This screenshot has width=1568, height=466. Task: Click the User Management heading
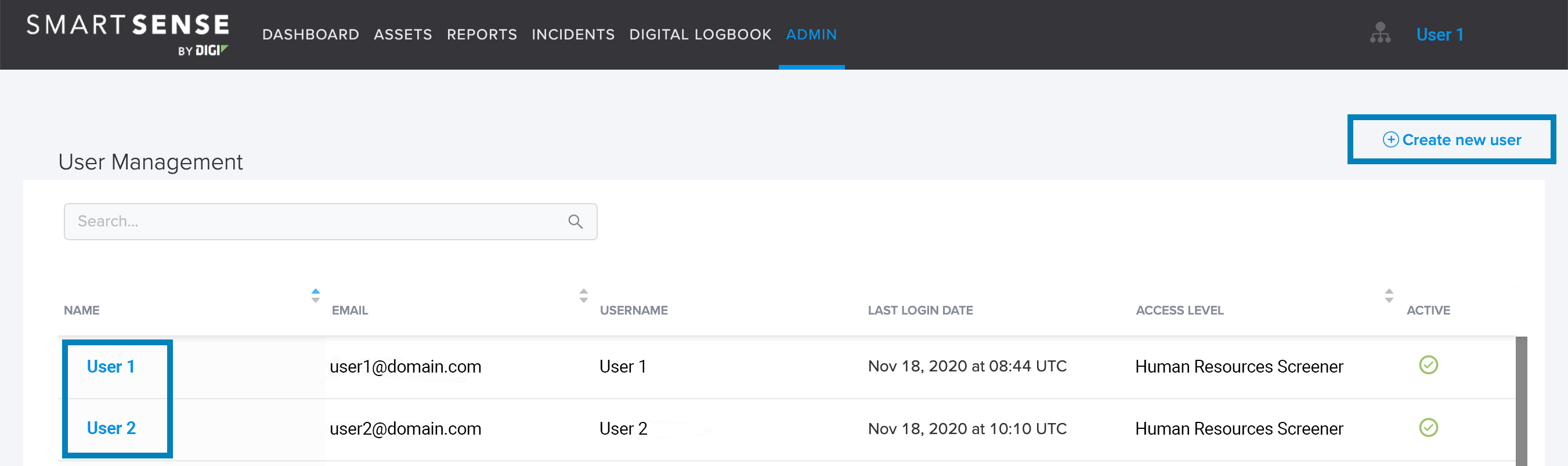coord(150,162)
